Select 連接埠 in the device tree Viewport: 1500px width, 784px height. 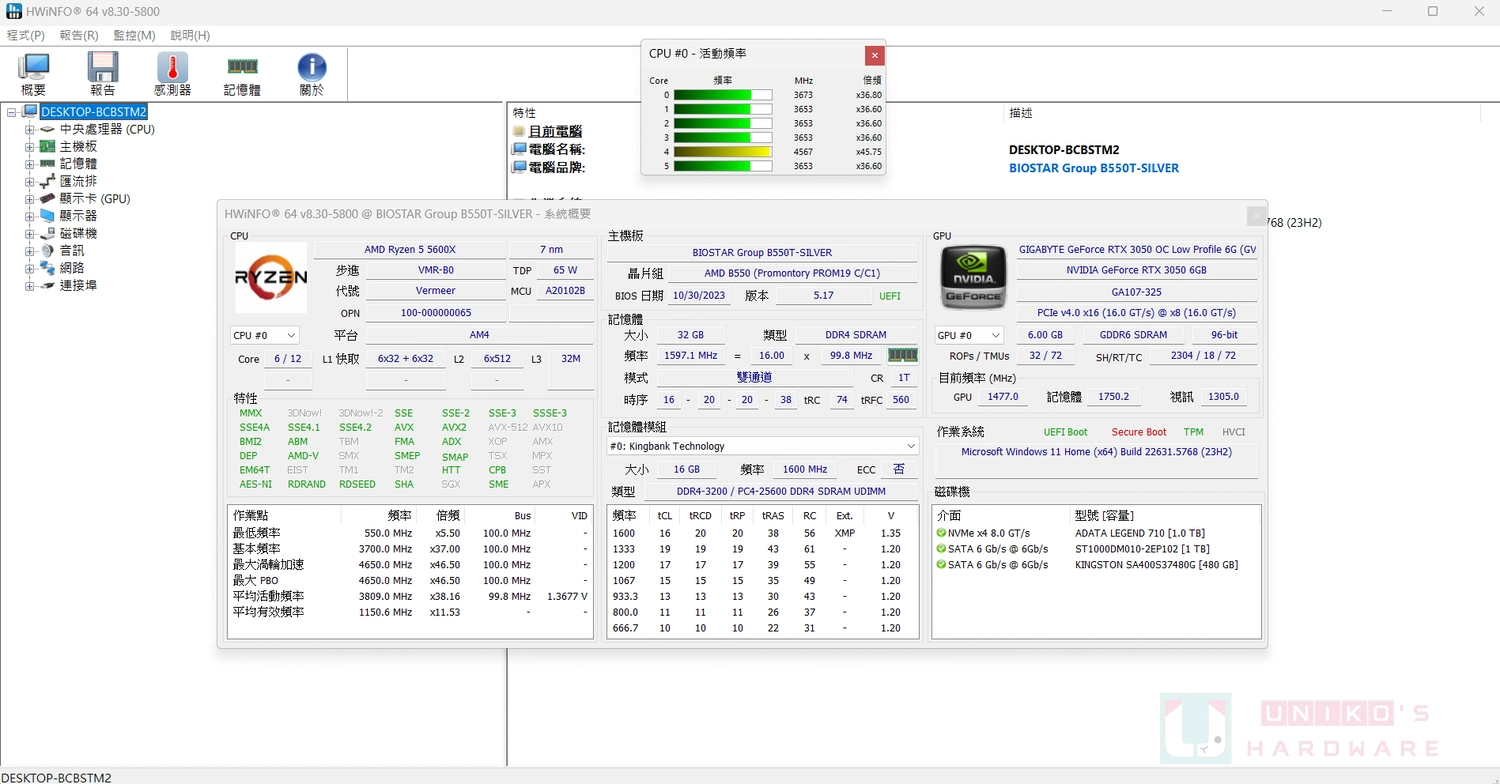(78, 285)
